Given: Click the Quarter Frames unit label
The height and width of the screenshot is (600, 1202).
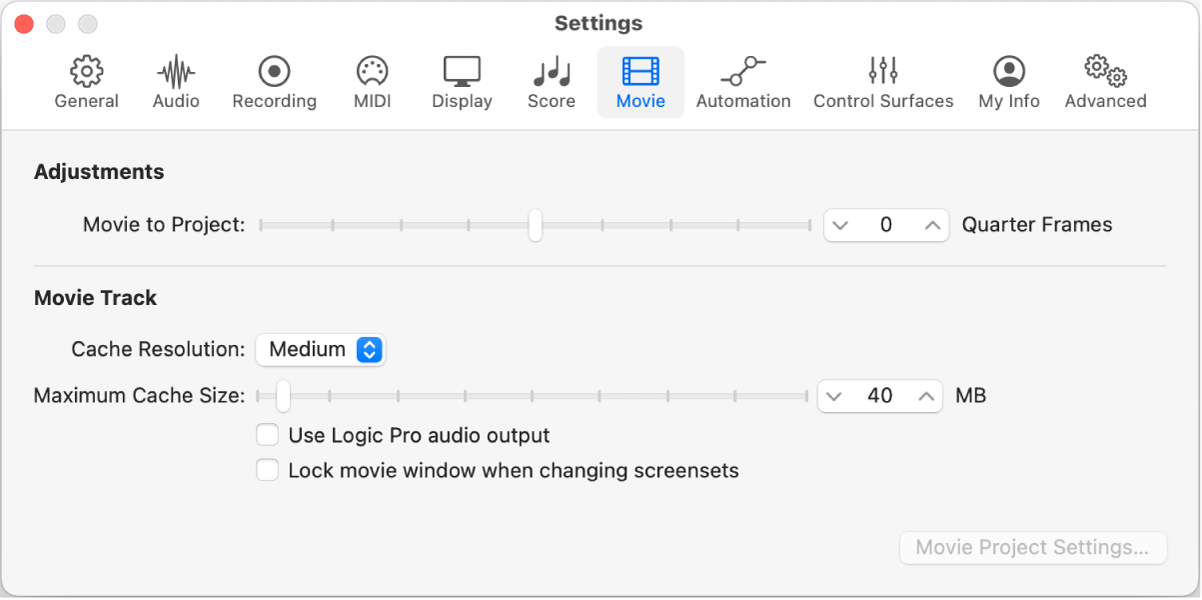Looking at the screenshot, I should [1037, 225].
